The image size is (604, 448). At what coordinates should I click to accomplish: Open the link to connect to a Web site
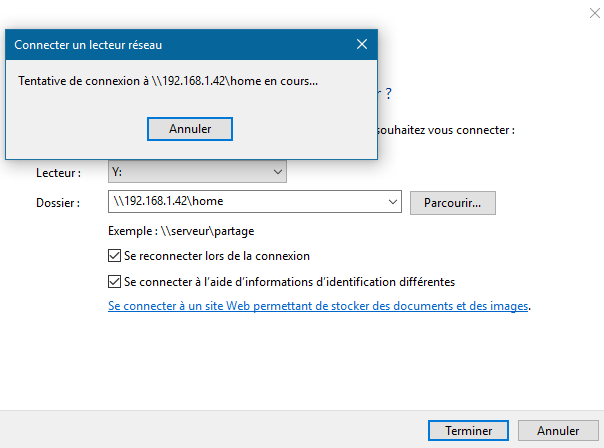(x=318, y=307)
